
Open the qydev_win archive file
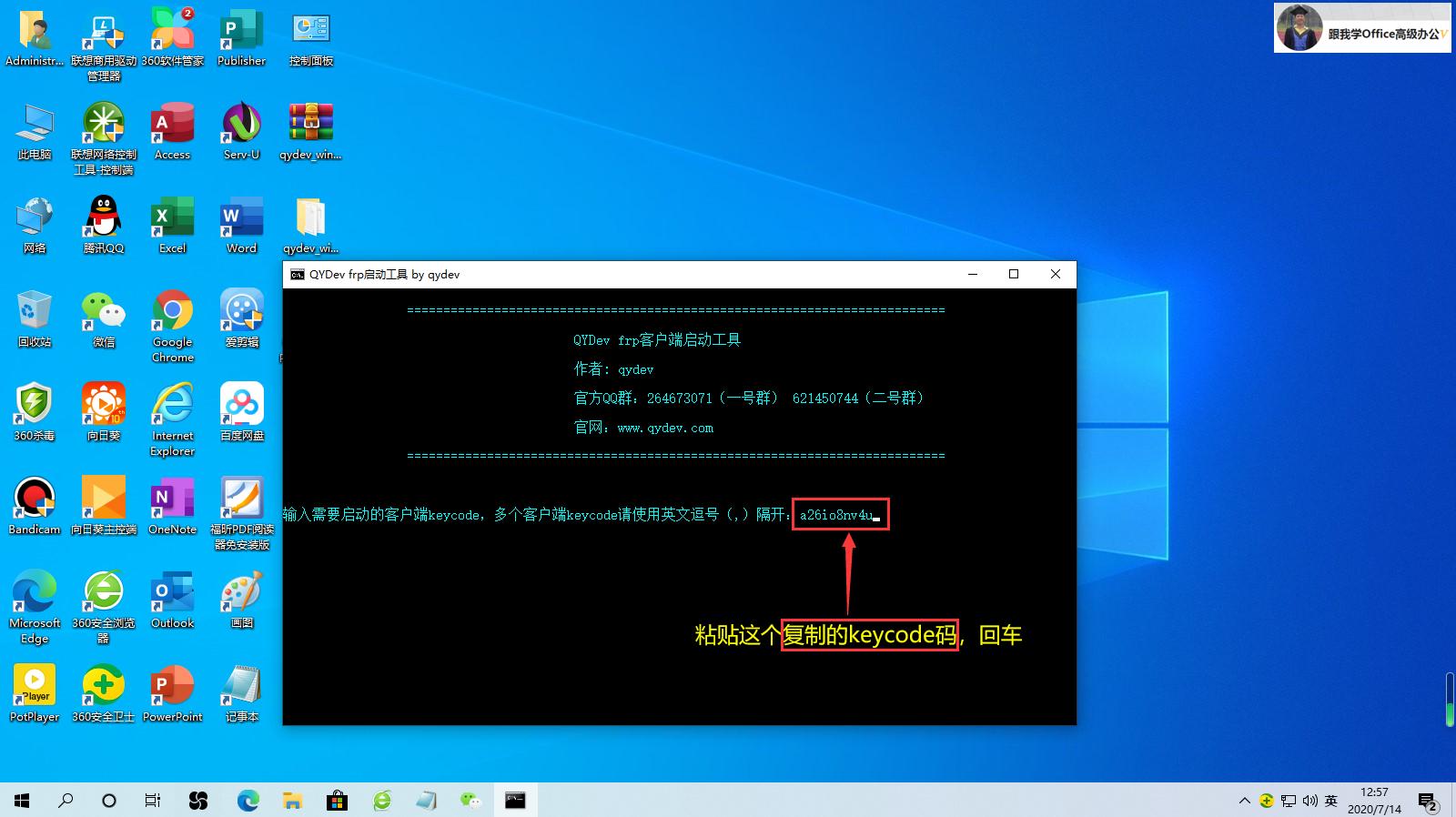tap(311, 132)
